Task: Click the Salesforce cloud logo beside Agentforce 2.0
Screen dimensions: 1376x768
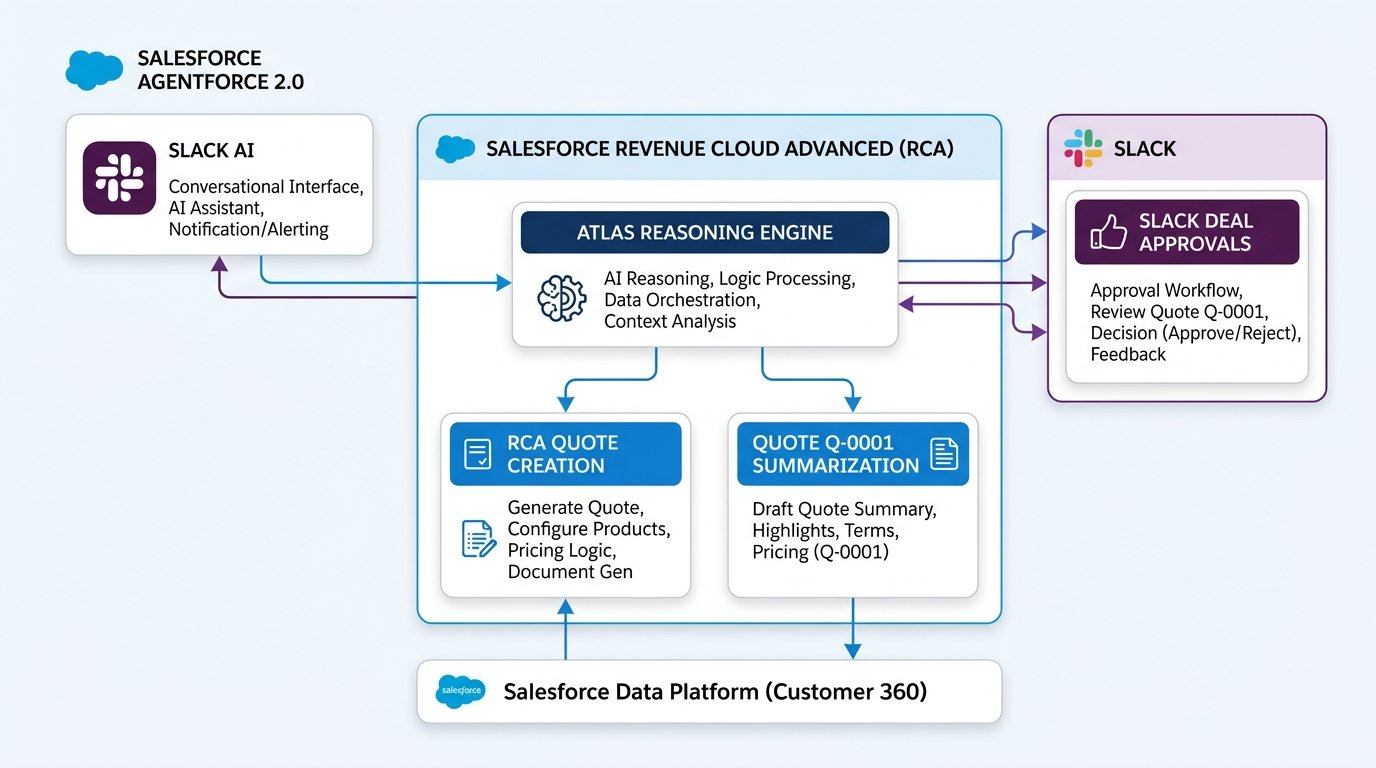Action: (x=94, y=70)
